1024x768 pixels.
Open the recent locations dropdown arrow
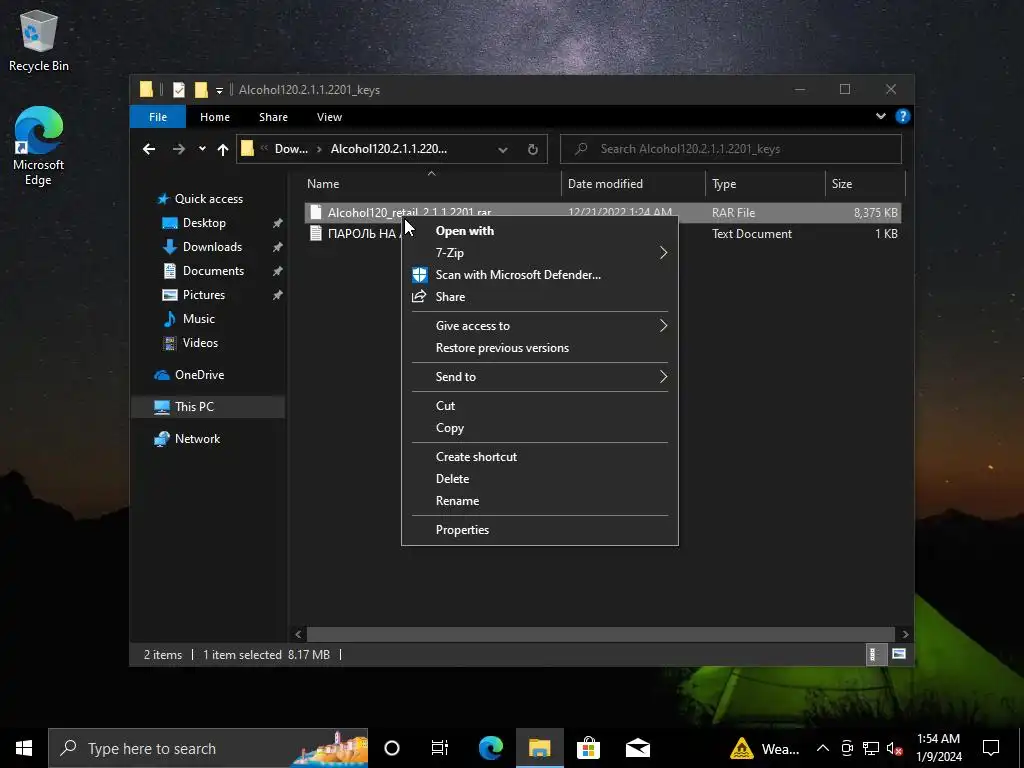202,149
